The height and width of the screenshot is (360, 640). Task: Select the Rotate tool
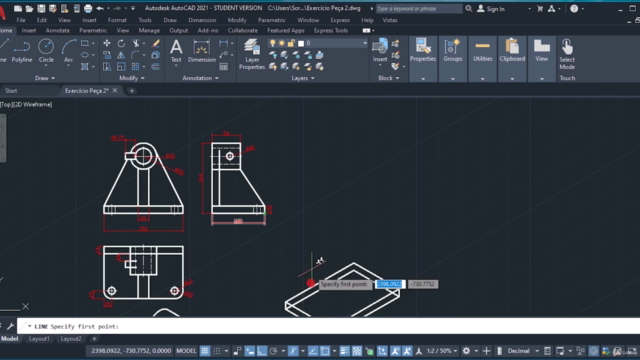coord(121,43)
